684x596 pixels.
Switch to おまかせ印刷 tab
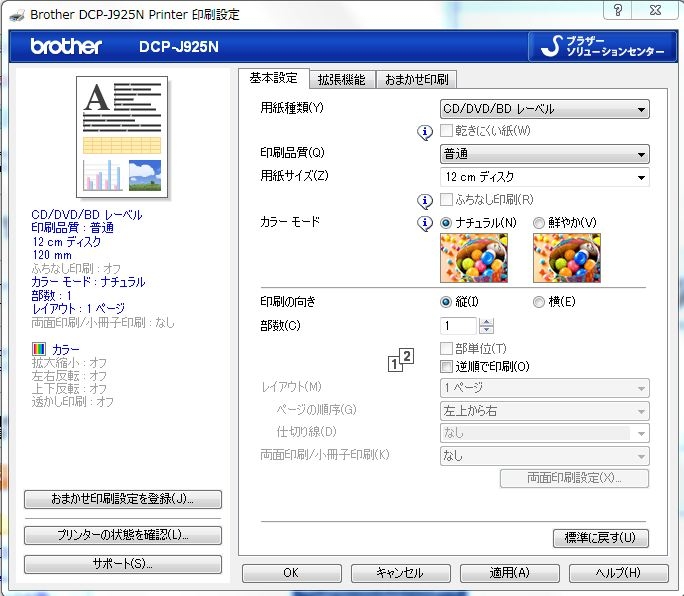coord(416,80)
